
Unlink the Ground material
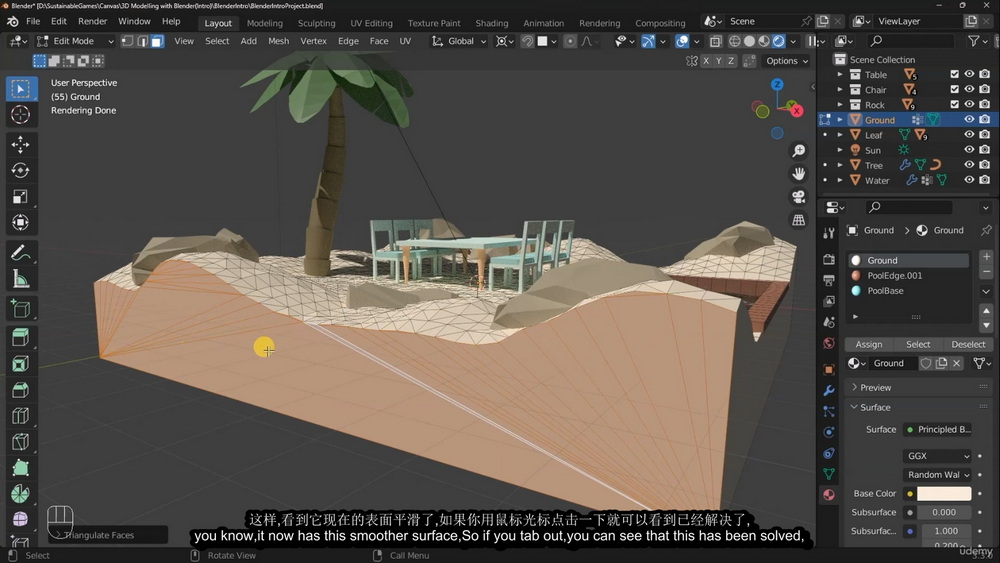956,363
